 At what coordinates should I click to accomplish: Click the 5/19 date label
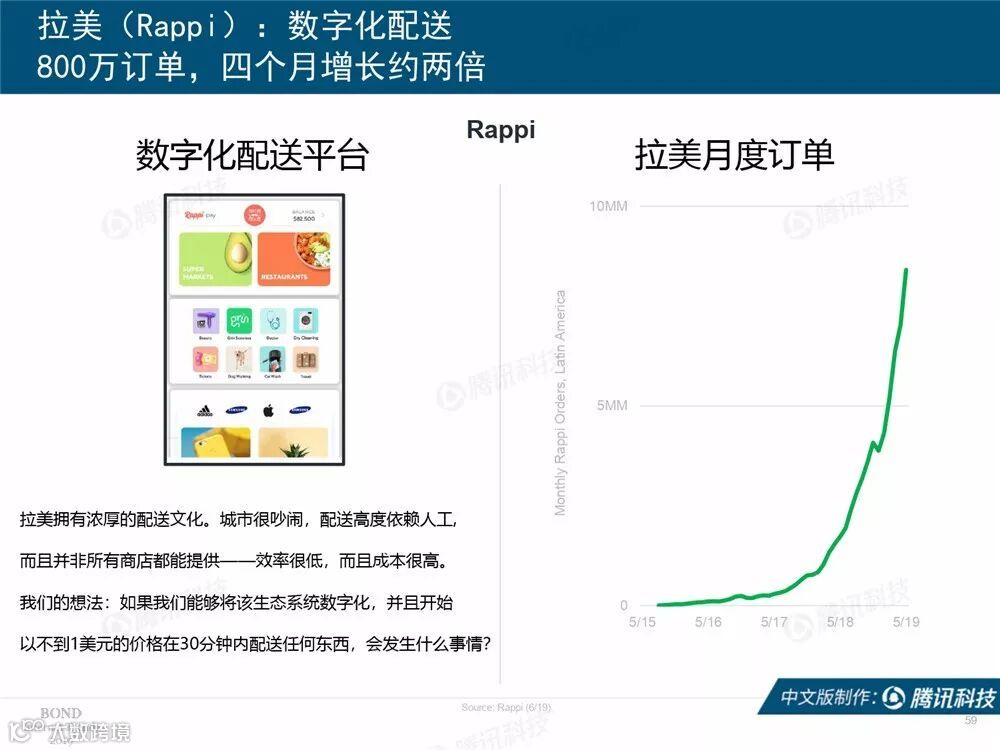(x=906, y=622)
